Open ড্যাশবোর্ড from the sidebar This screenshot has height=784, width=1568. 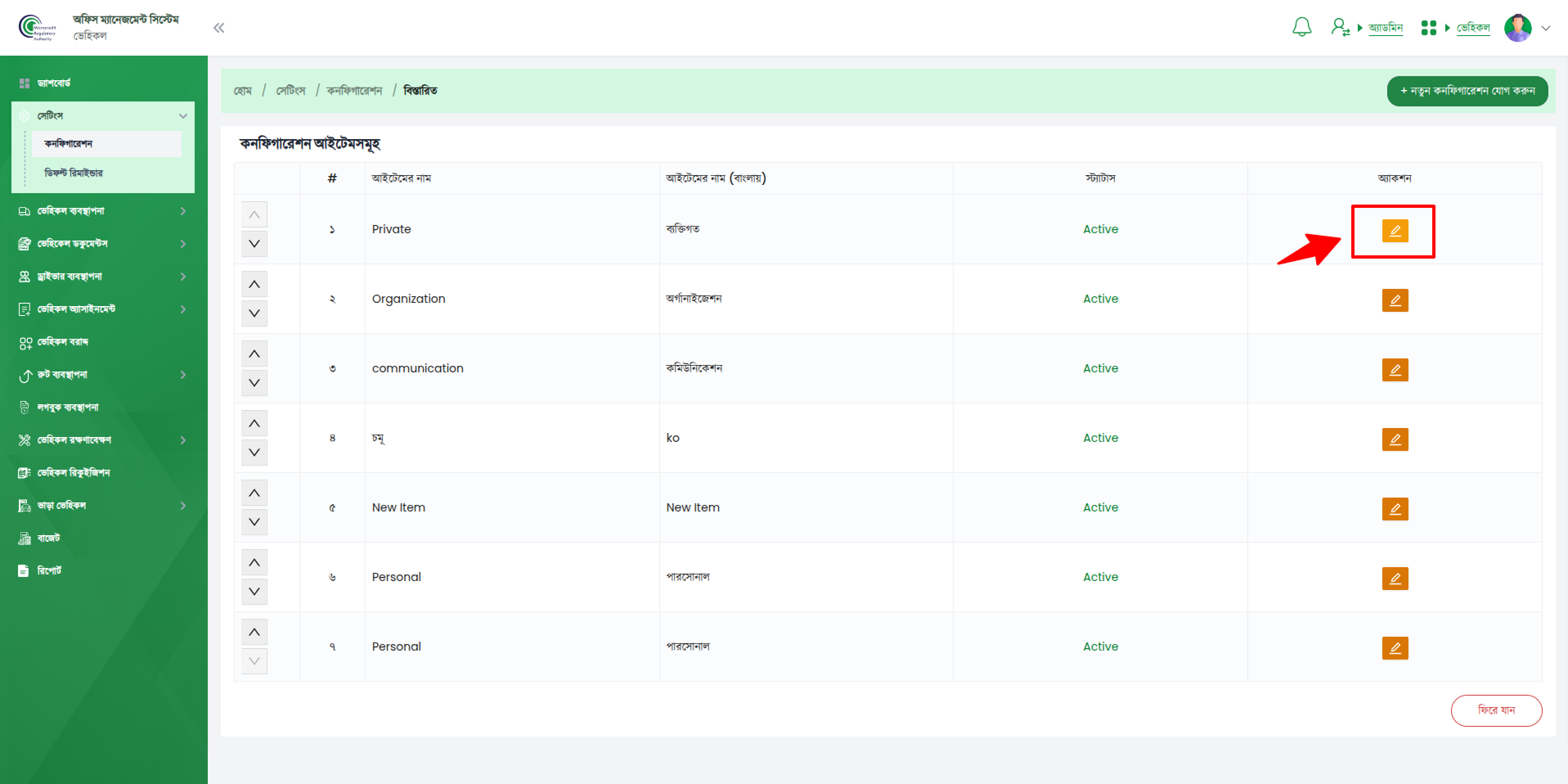[54, 83]
